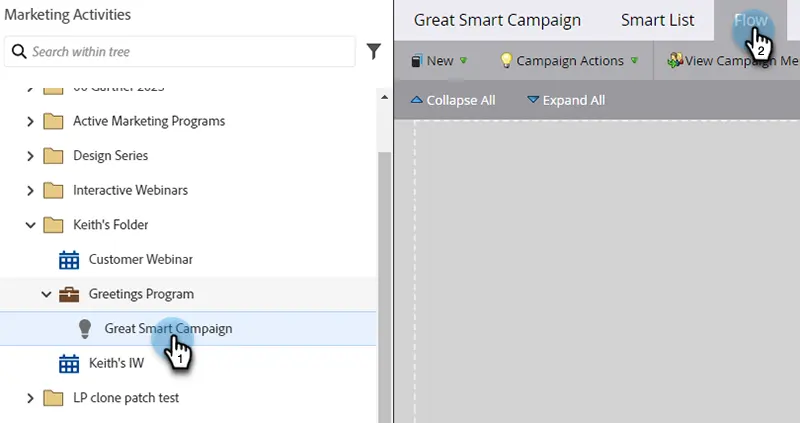The width and height of the screenshot is (800, 423).
Task: Click Expand All in the flow toolbar
Action: point(566,100)
